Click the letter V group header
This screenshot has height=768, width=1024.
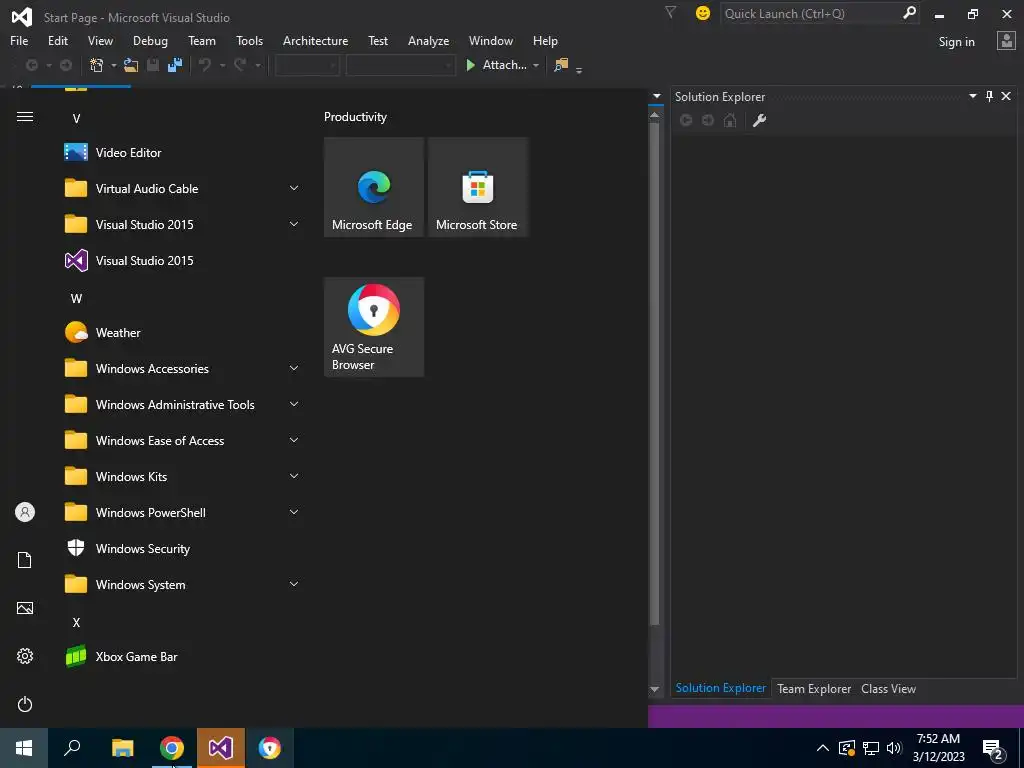point(76,118)
